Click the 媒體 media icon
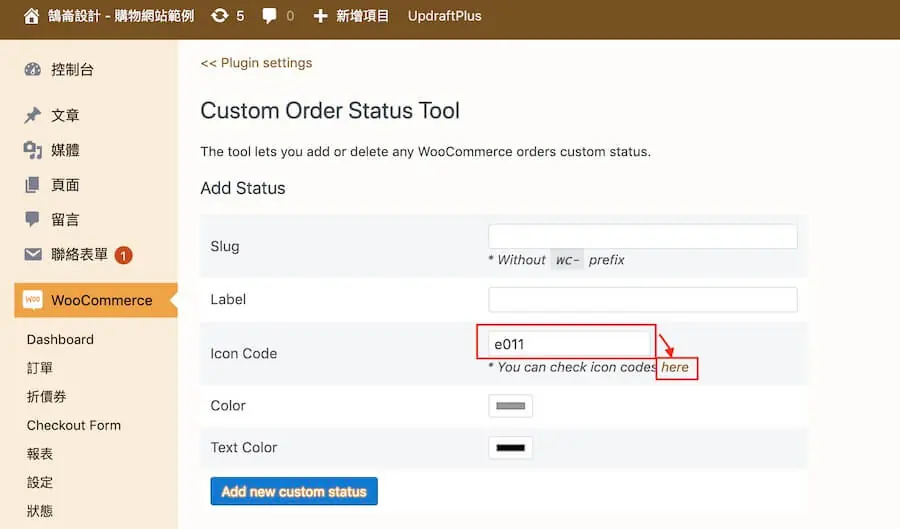900x529 pixels. click(33, 150)
